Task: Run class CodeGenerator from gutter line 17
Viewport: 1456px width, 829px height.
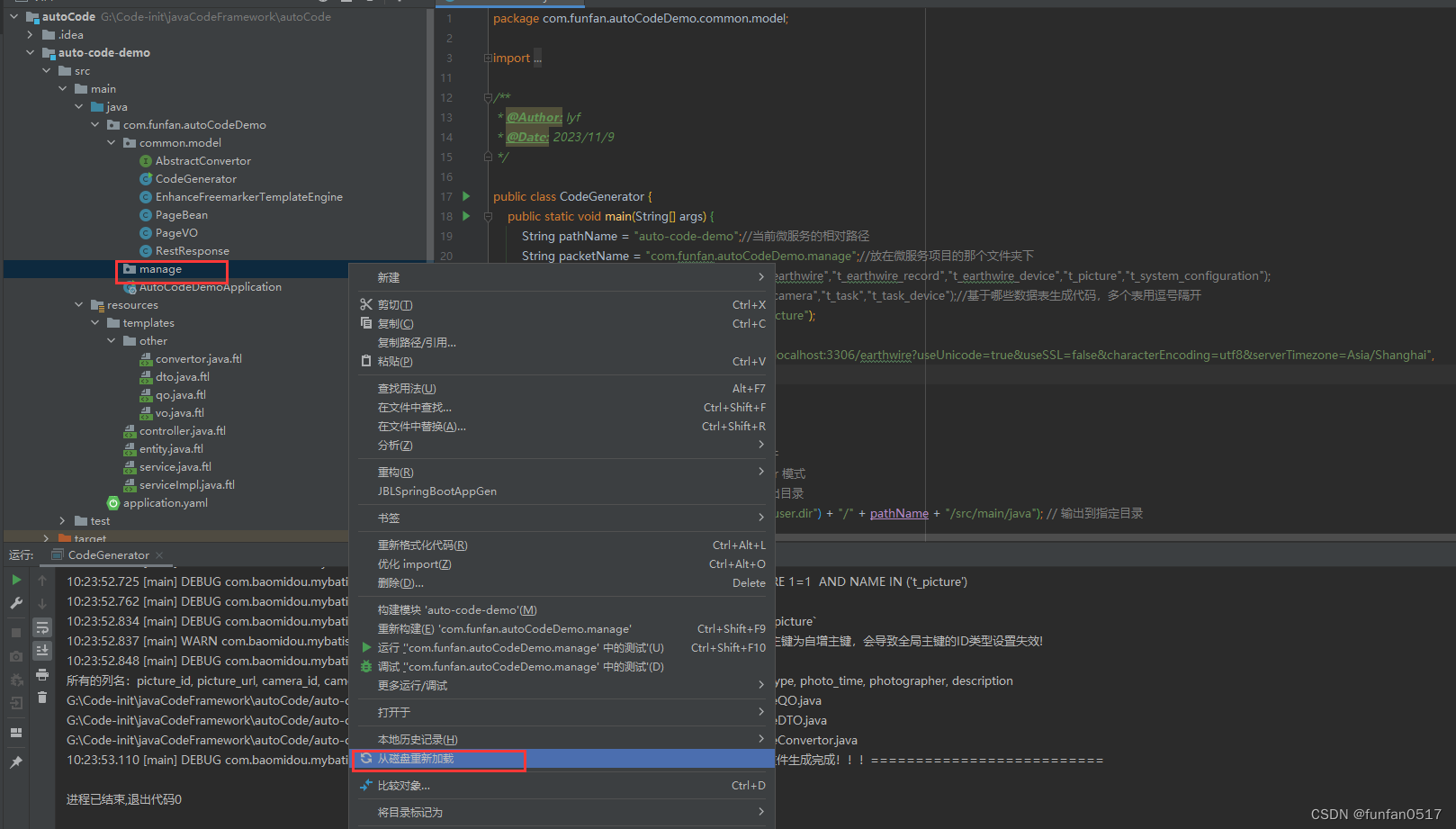Action: point(466,196)
